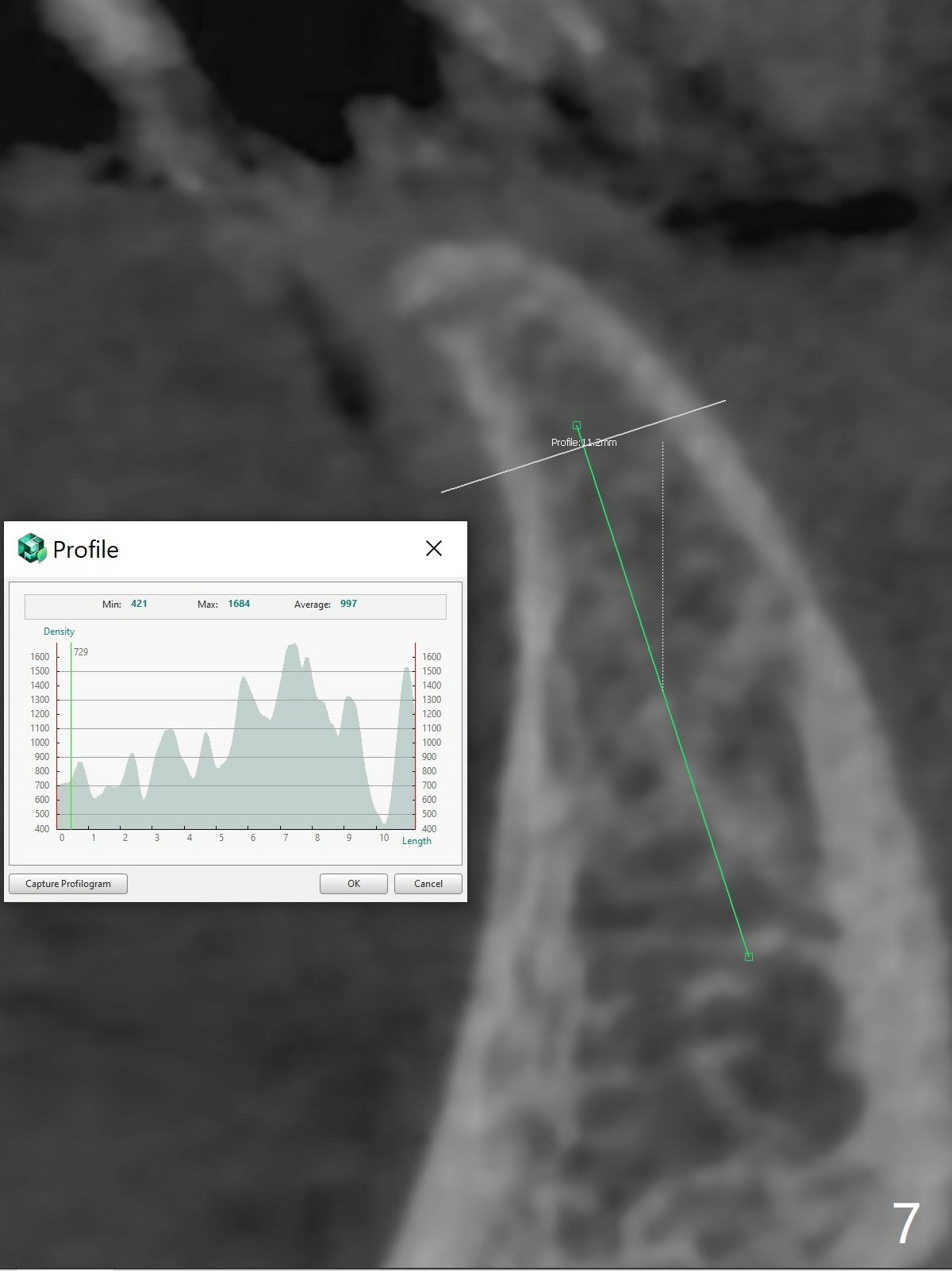Select the top green profile line handle
The height and width of the screenshot is (1271, 952).
coord(577,426)
